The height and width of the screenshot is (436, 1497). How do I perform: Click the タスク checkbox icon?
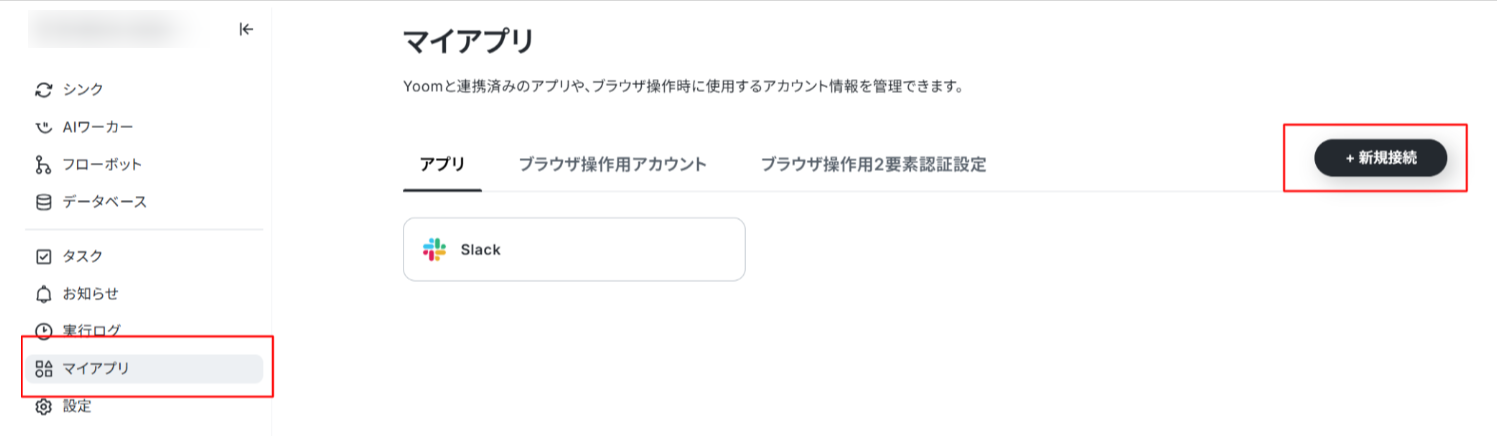click(x=43, y=257)
